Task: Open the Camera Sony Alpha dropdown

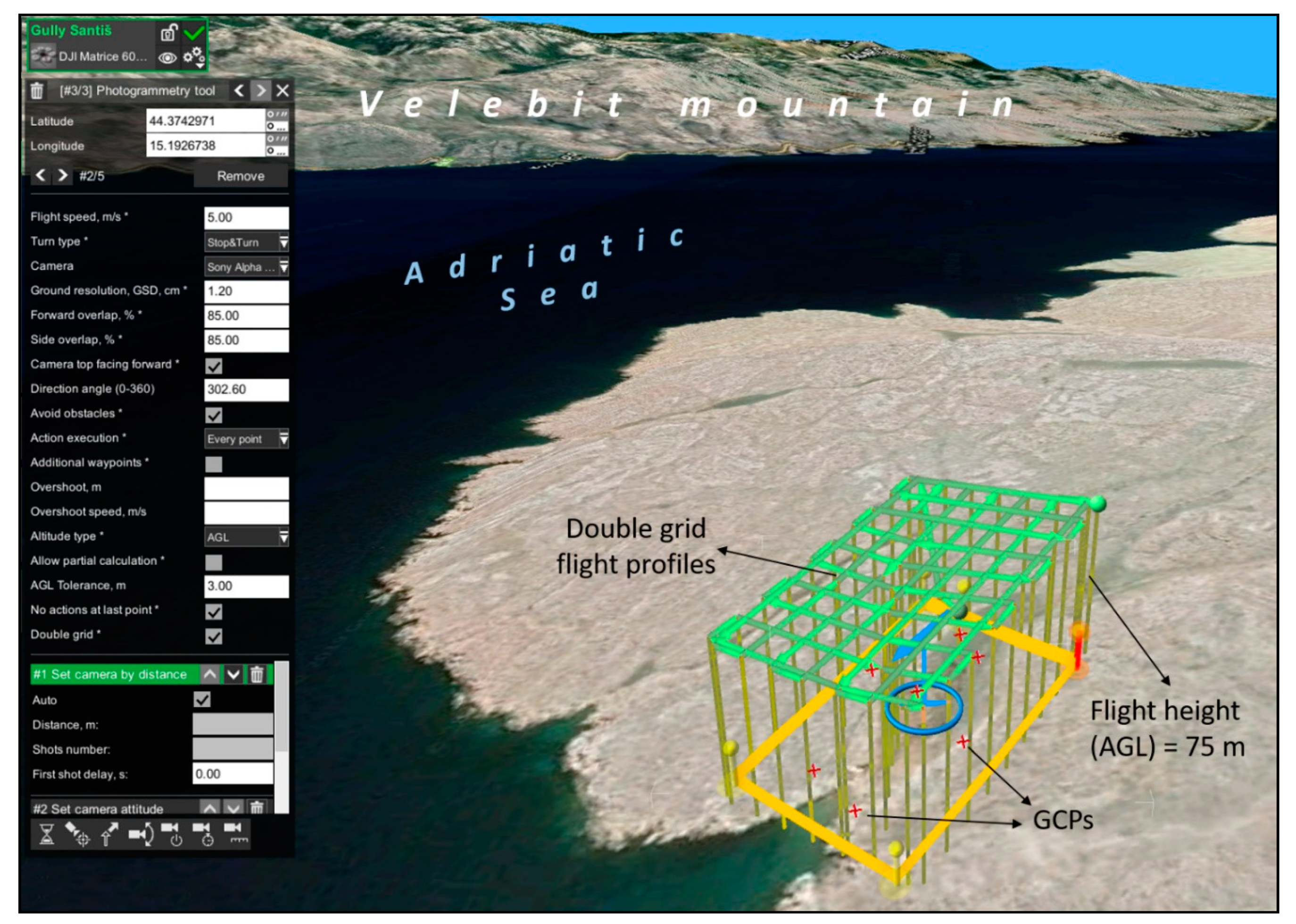Action: click(x=247, y=267)
